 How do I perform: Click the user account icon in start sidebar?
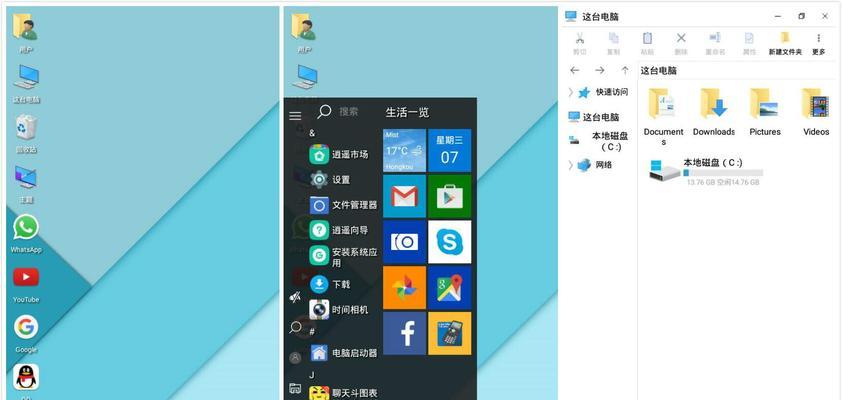295,358
